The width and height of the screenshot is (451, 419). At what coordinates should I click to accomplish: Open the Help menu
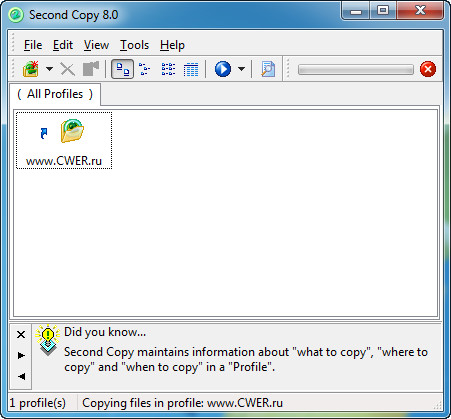click(172, 45)
